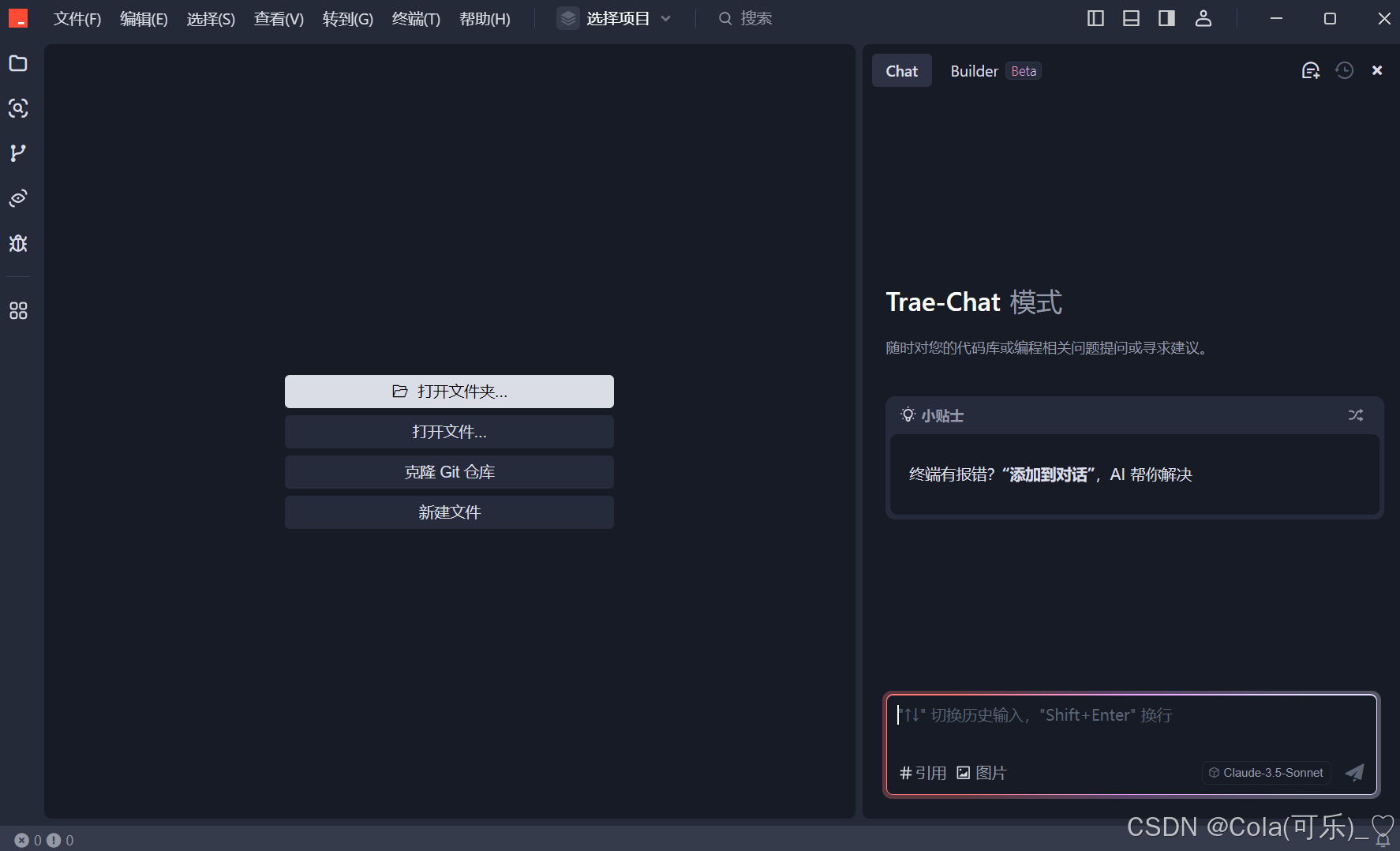Open the 帮助(H) menu

pyautogui.click(x=485, y=19)
